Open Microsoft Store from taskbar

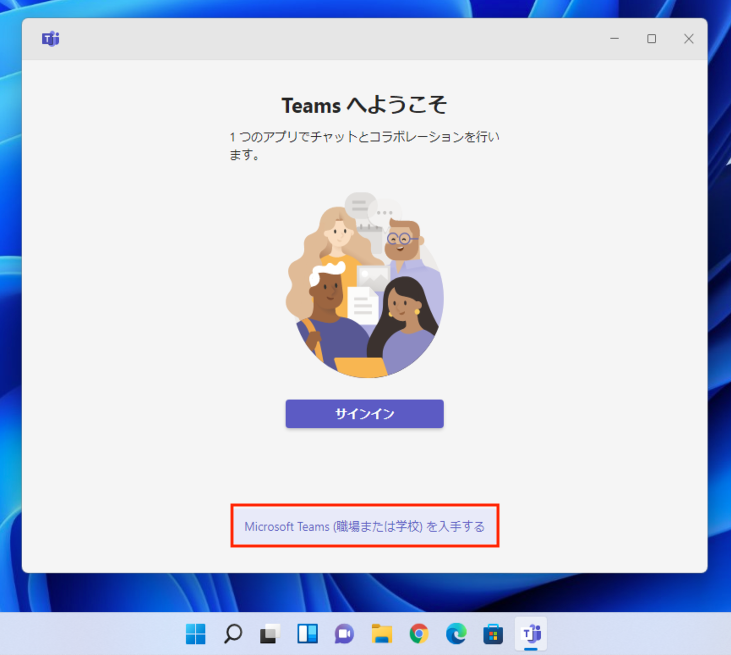tap(493, 634)
